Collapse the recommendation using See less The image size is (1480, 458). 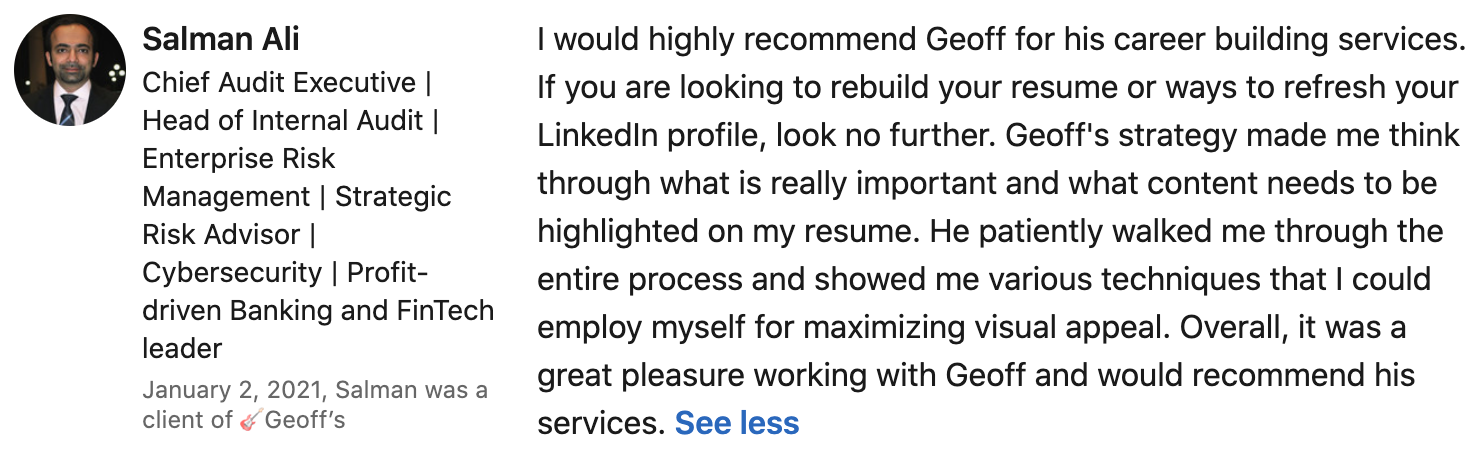click(737, 423)
